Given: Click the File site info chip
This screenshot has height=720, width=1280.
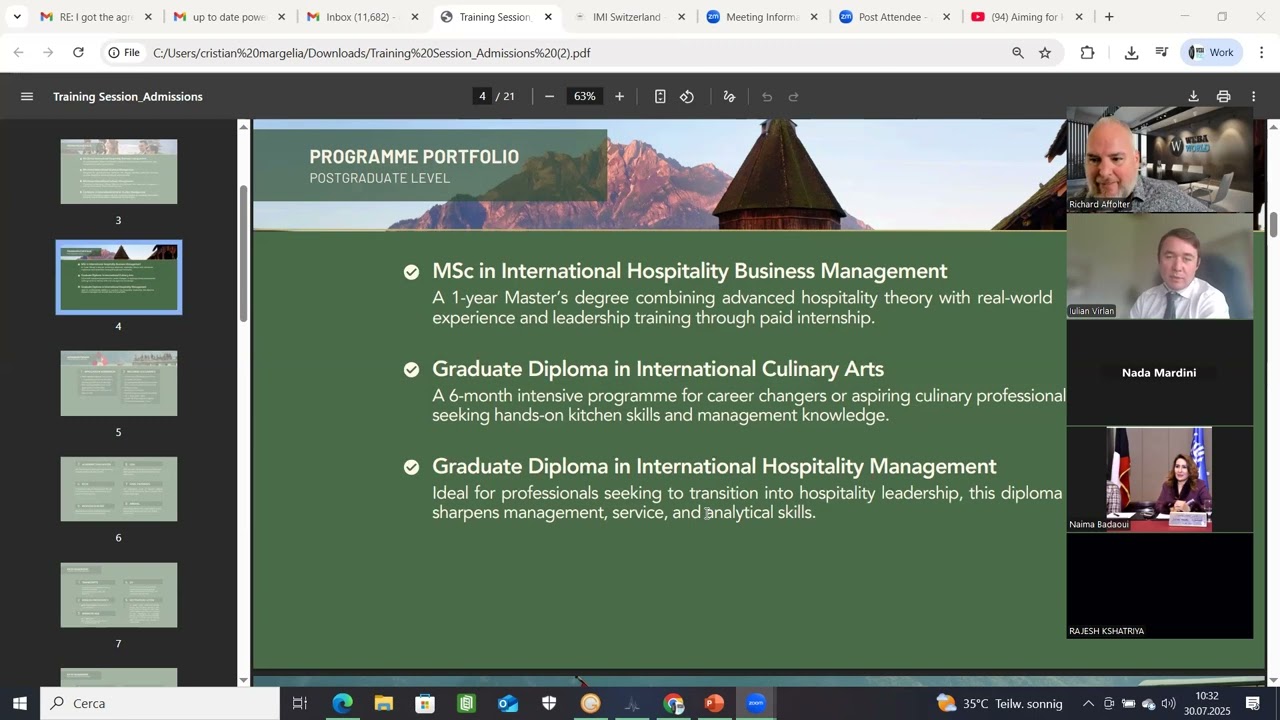Looking at the screenshot, I should [x=125, y=53].
